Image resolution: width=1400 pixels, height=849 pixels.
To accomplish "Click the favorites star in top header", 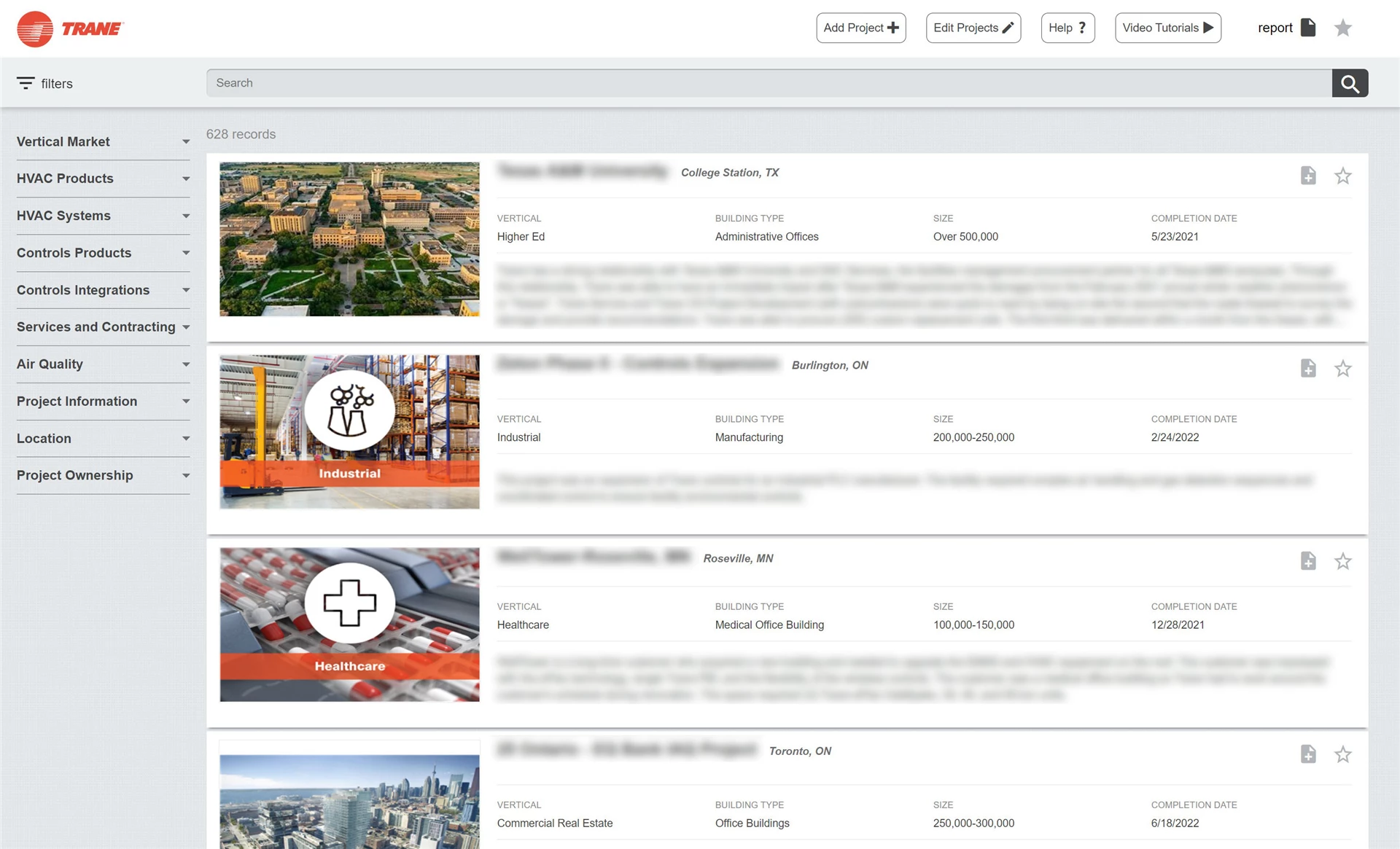I will click(1342, 28).
